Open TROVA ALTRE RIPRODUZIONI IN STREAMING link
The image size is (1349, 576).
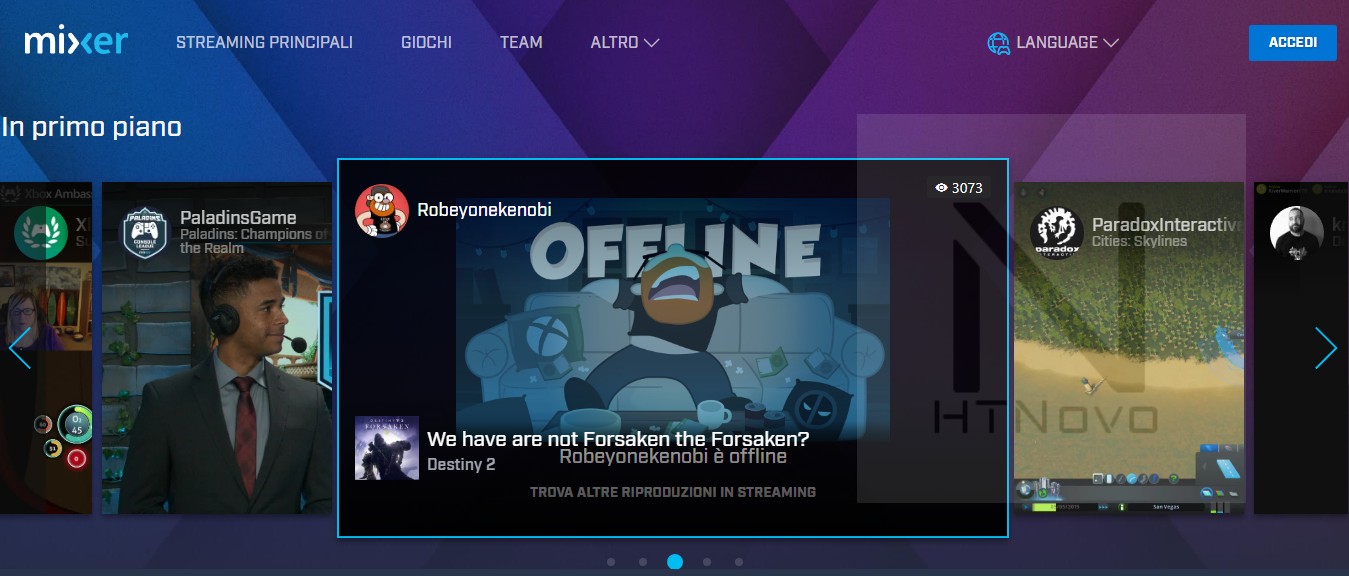tap(673, 491)
